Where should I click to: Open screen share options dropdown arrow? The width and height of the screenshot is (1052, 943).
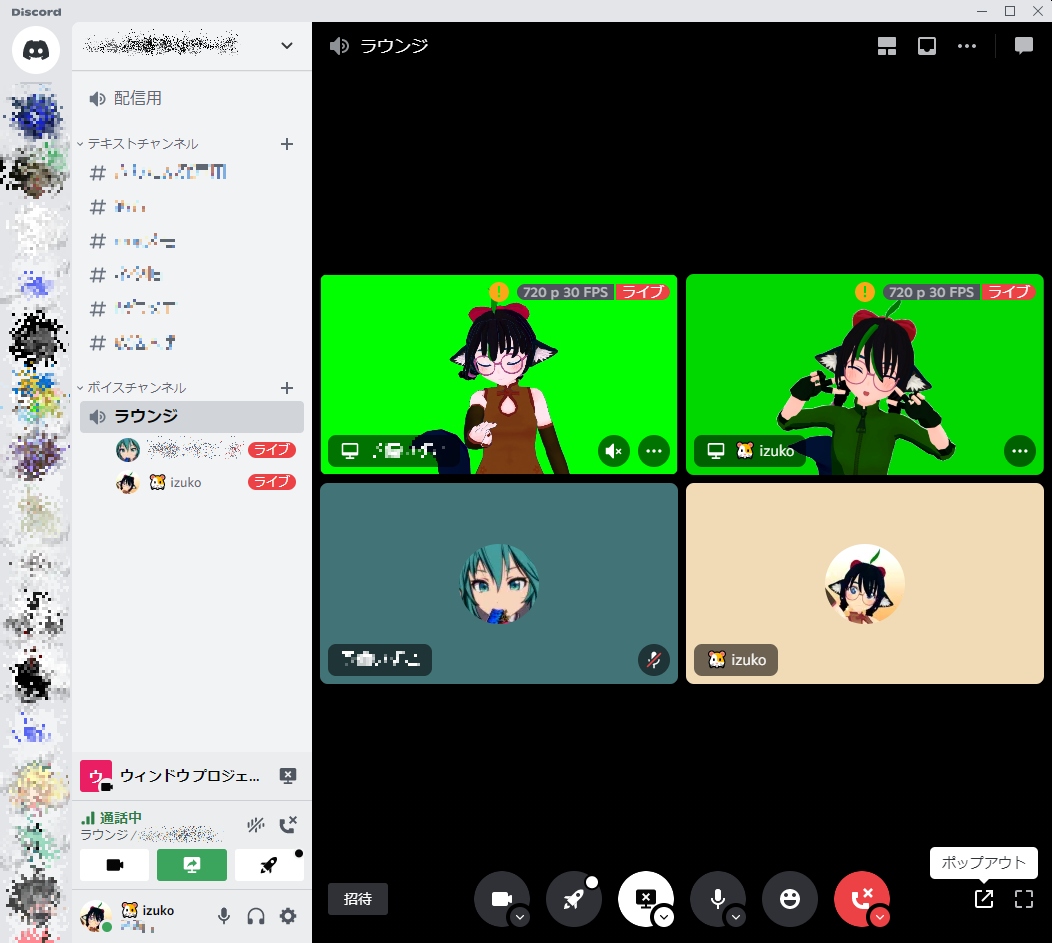(x=664, y=917)
